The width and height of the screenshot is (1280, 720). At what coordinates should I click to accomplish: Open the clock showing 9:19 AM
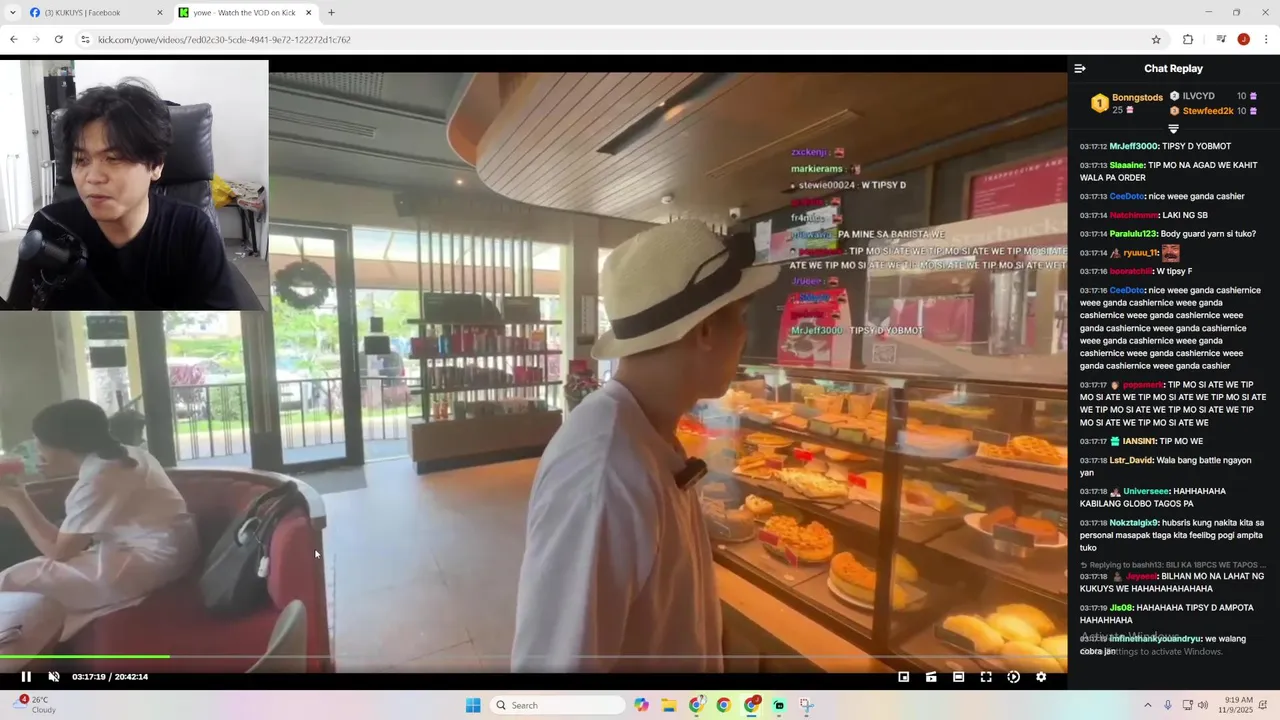point(1238,705)
